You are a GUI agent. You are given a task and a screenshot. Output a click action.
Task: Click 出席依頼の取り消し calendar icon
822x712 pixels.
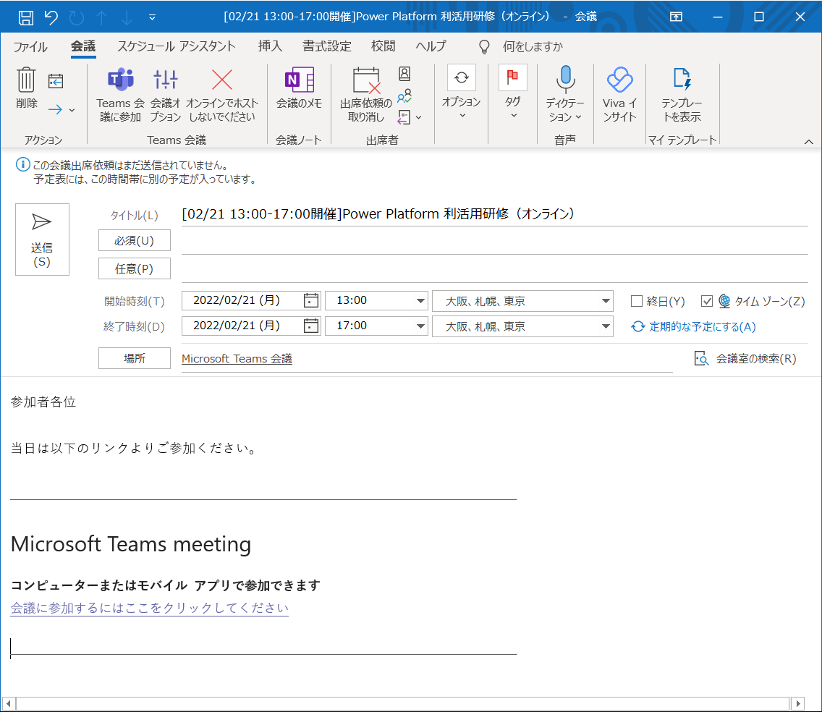click(366, 81)
